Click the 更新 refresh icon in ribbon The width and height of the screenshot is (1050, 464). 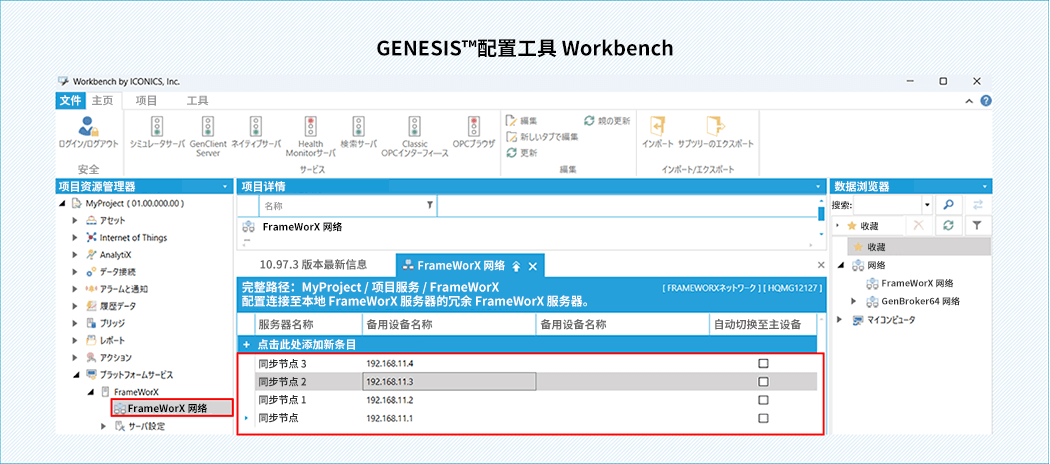512,153
